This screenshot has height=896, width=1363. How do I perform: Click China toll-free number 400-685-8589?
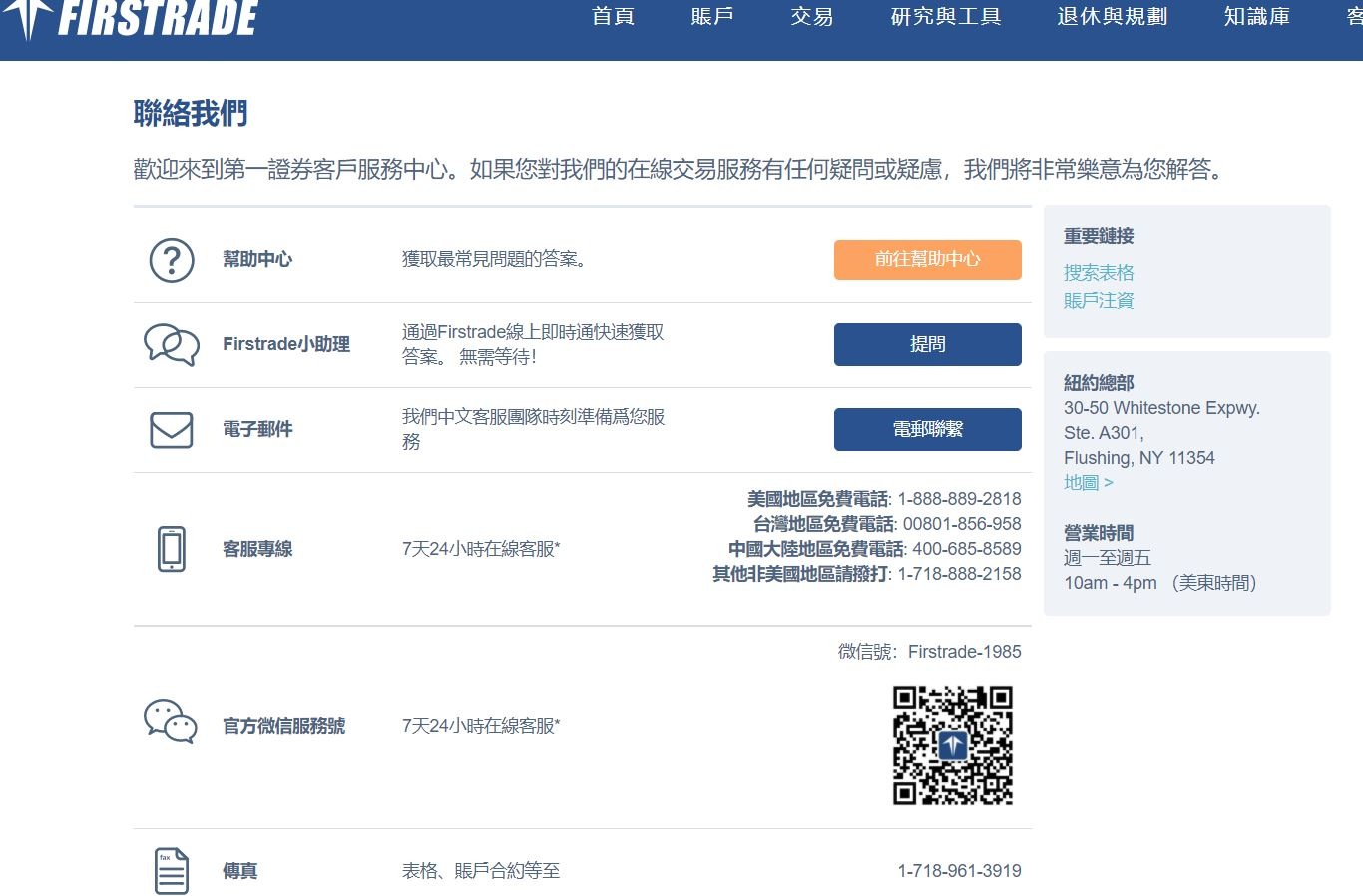click(967, 549)
